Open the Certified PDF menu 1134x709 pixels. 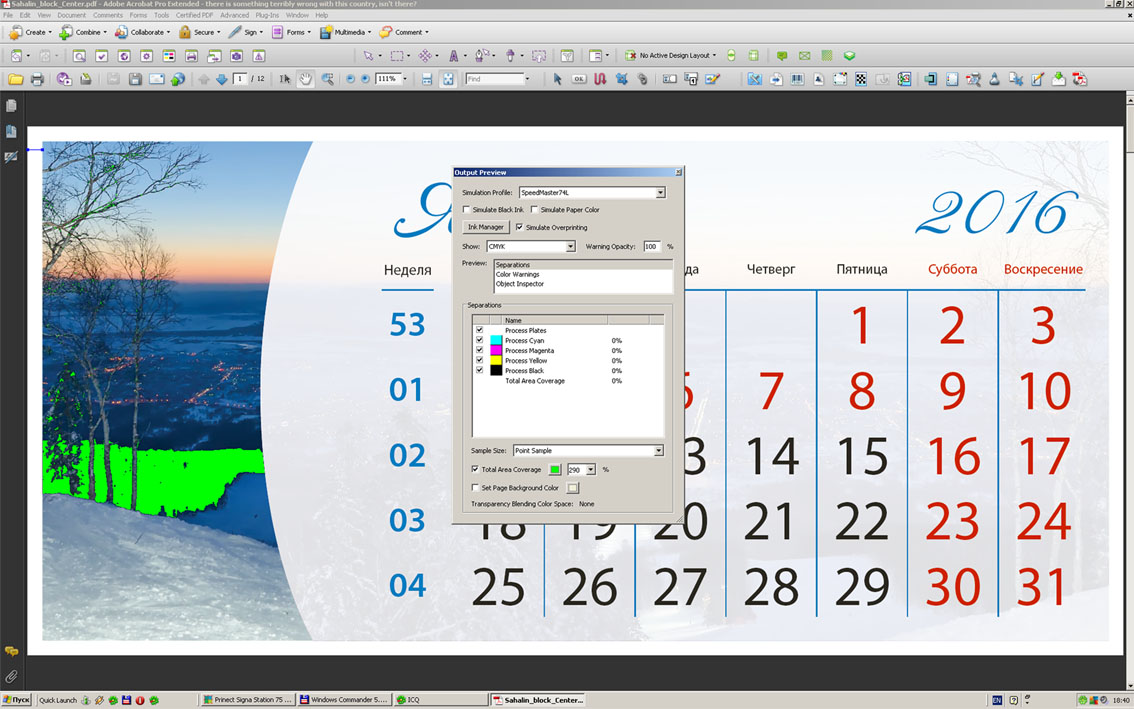(x=195, y=15)
